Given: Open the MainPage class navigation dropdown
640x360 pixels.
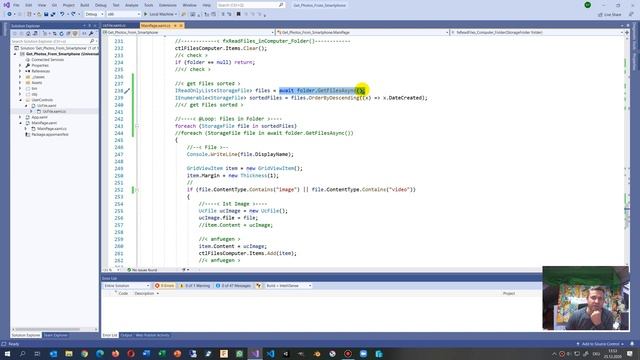Looking at the screenshot, I should 362,32.
